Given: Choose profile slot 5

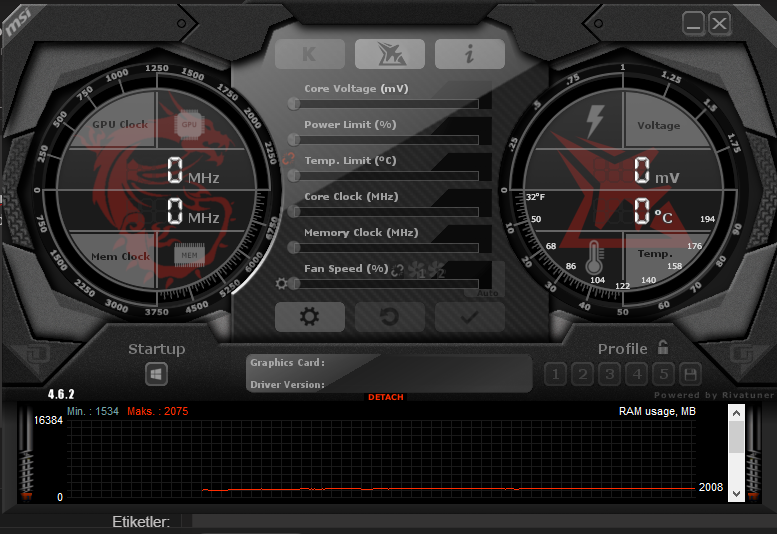Looking at the screenshot, I should pyautogui.click(x=664, y=374).
